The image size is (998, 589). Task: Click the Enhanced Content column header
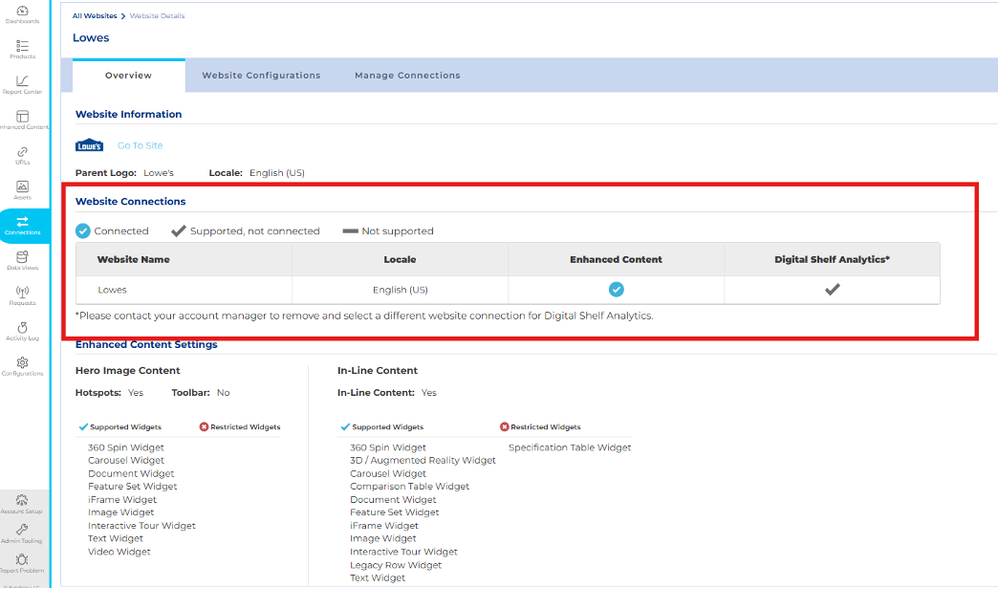(x=616, y=260)
